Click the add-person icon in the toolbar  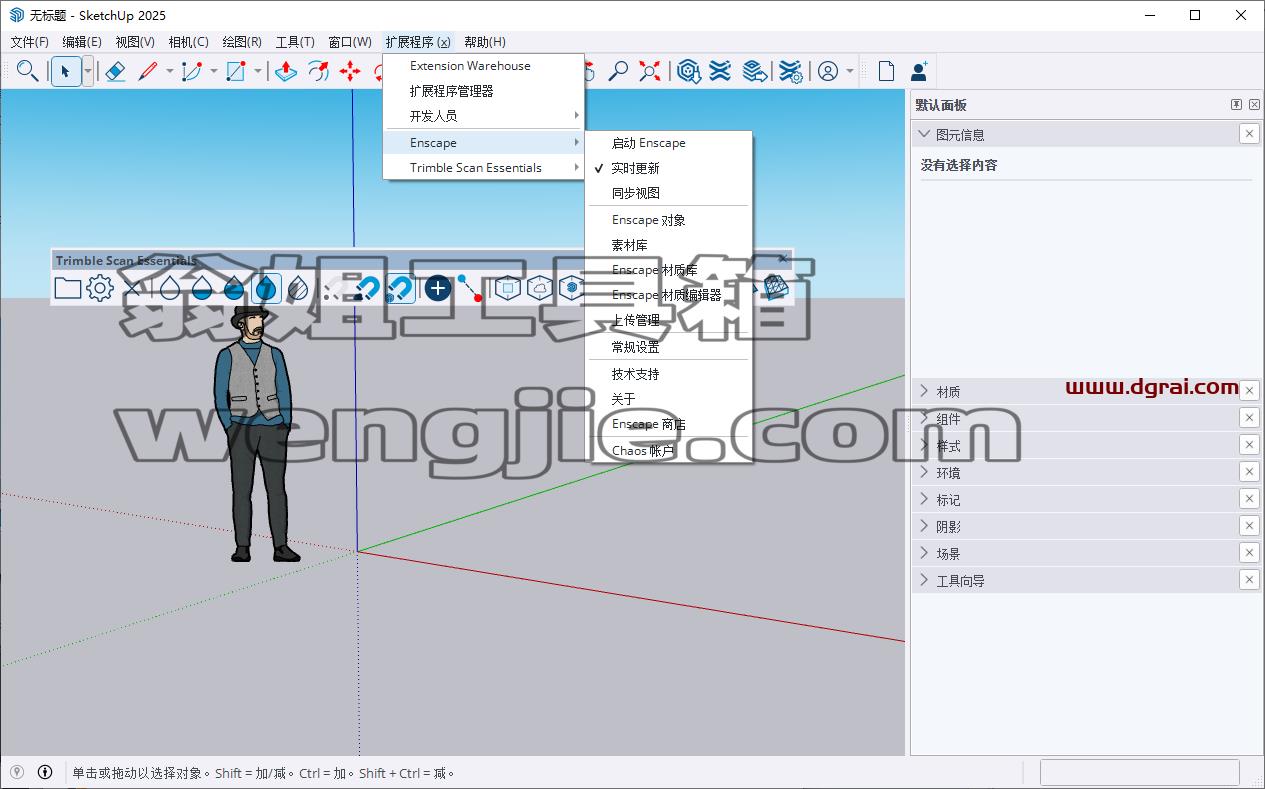(x=919, y=71)
